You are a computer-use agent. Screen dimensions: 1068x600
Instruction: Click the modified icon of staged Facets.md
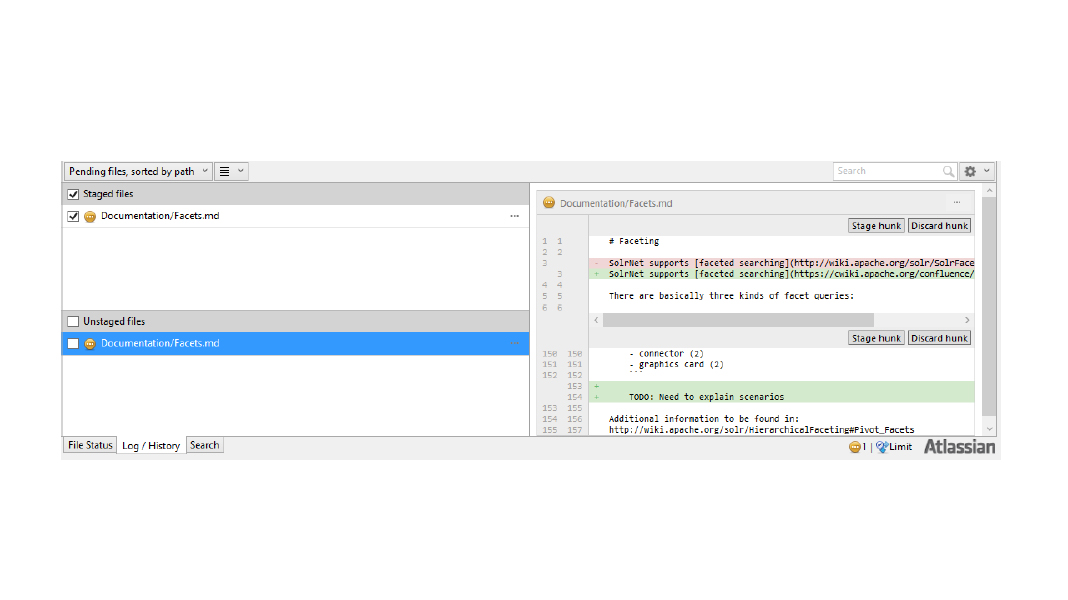pos(90,217)
